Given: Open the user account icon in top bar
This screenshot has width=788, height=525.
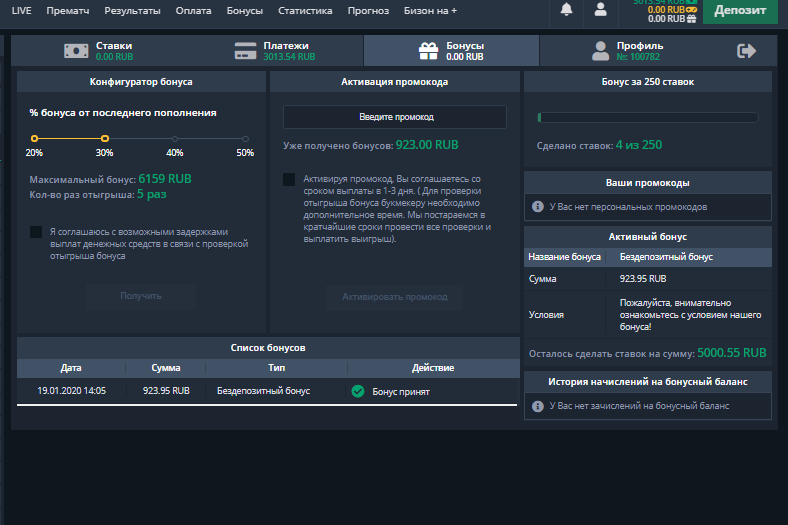Looking at the screenshot, I should (x=600, y=10).
